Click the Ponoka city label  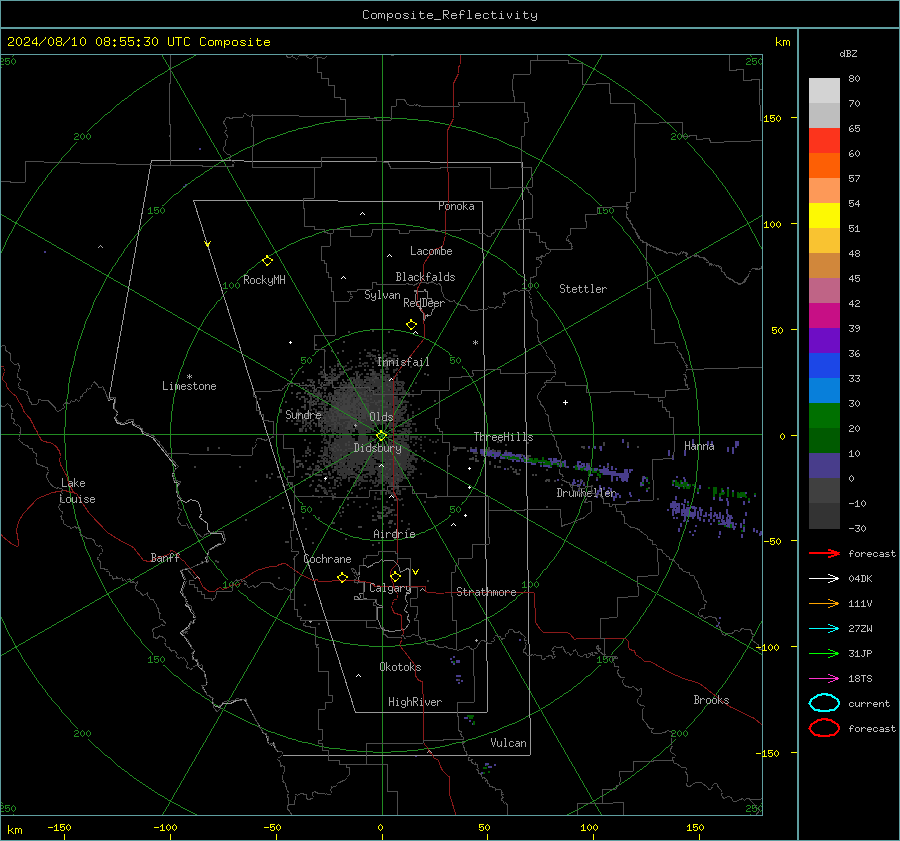click(456, 206)
